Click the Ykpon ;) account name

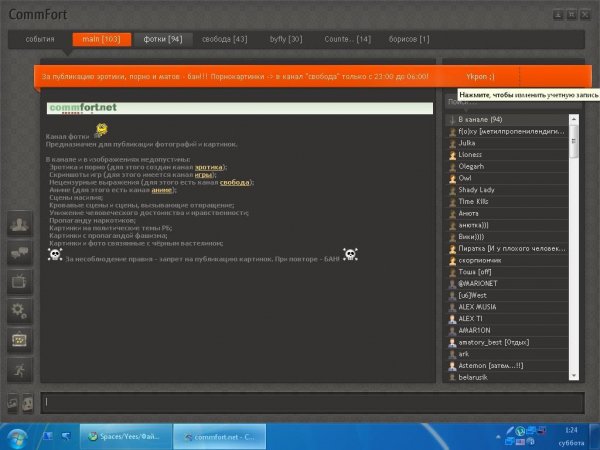tap(480, 77)
